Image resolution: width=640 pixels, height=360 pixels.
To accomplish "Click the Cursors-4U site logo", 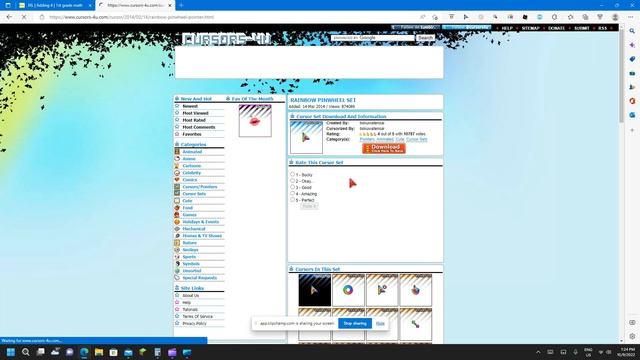I will [x=227, y=39].
